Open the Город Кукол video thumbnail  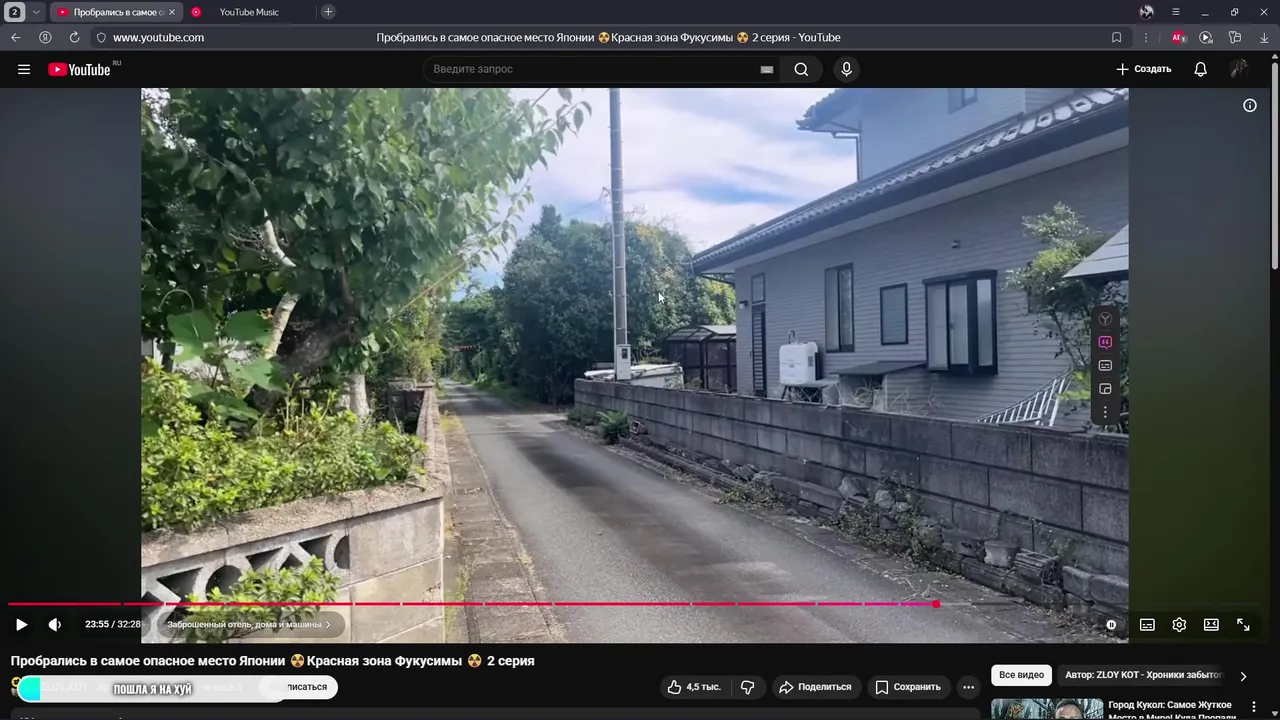(1047, 709)
